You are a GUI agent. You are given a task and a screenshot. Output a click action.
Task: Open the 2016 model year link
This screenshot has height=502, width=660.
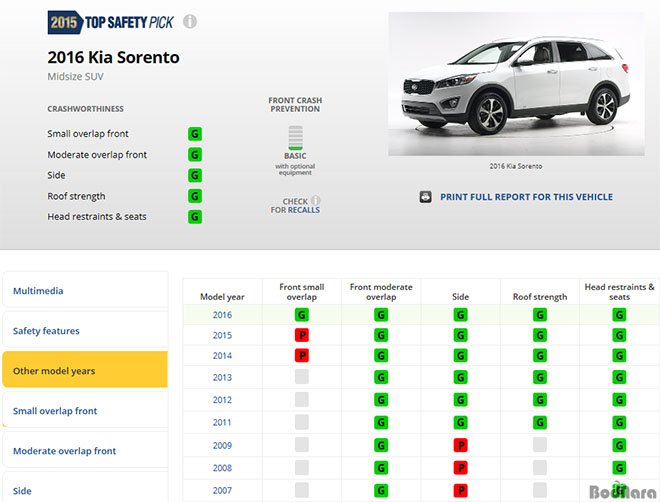[222, 315]
